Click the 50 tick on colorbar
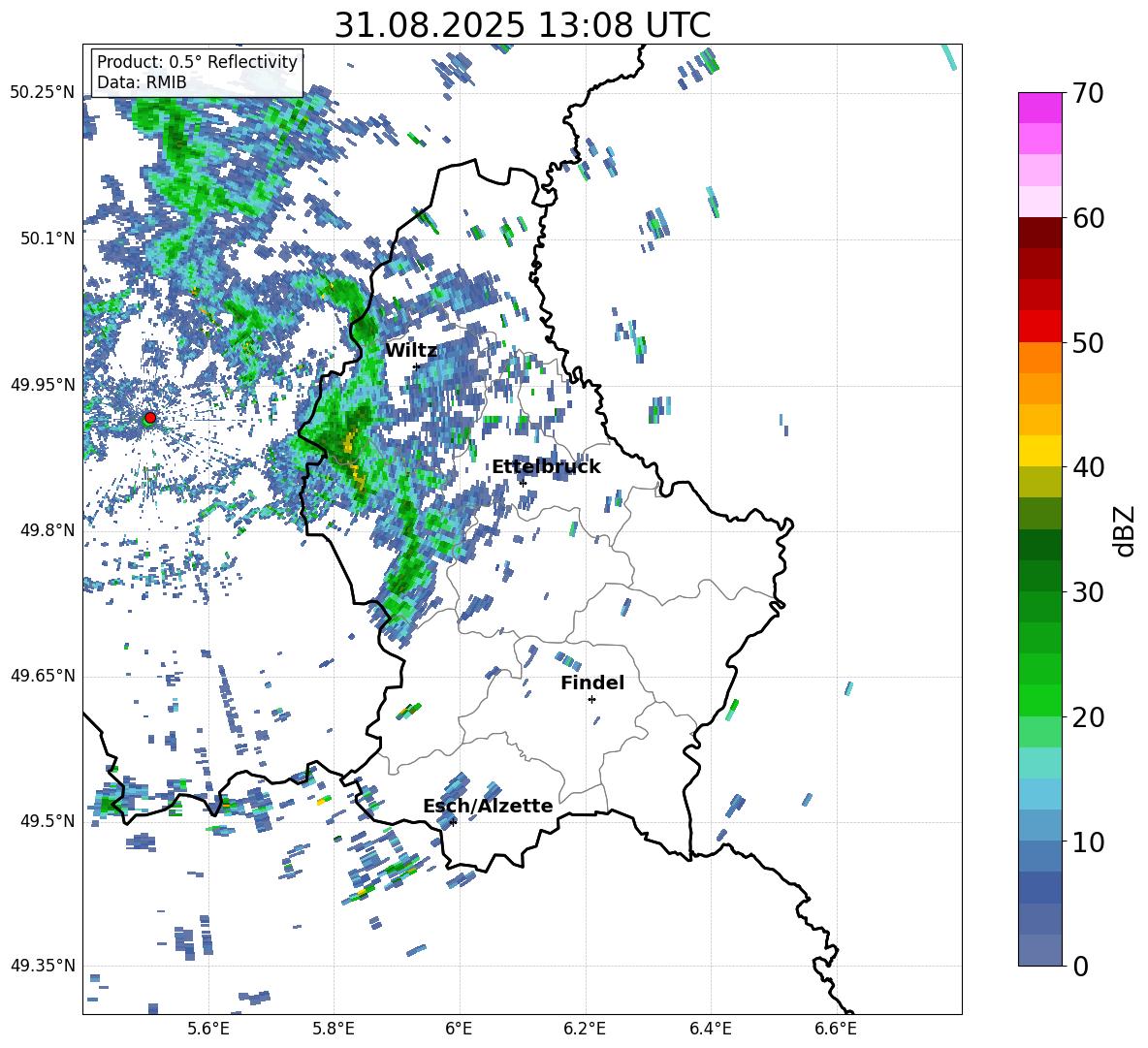This screenshot has height=1048, width=1148. click(1088, 343)
